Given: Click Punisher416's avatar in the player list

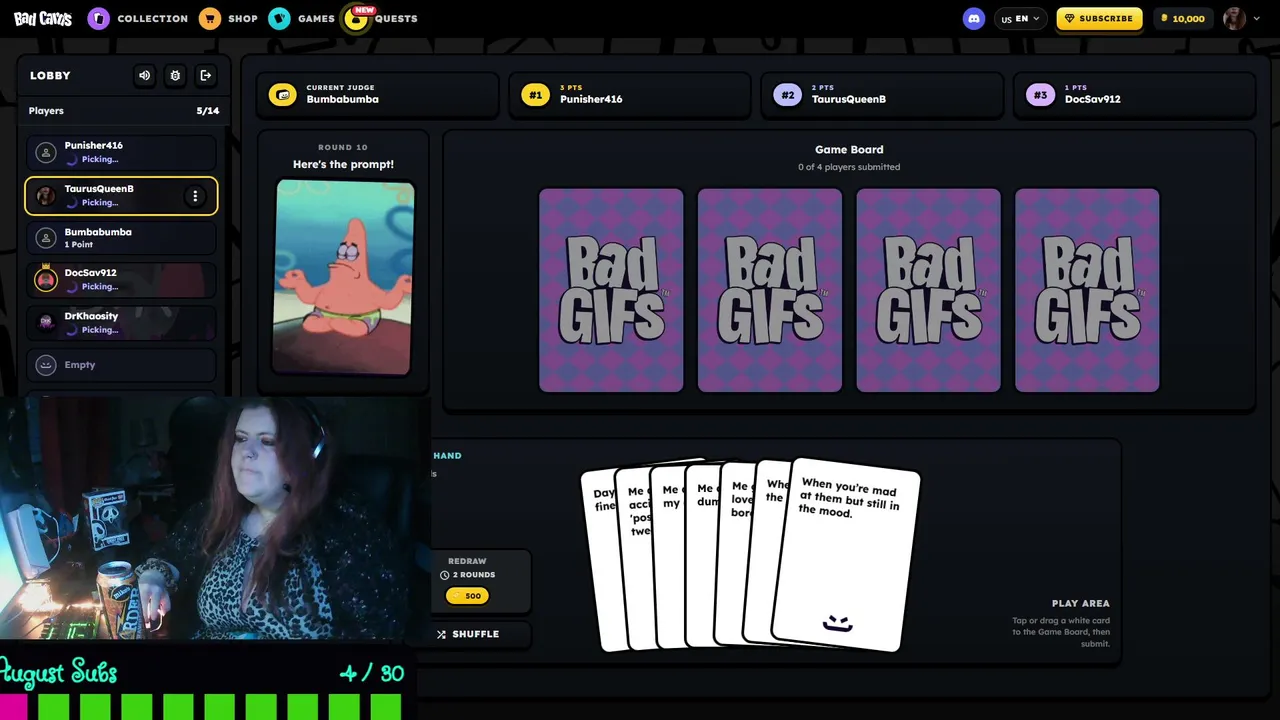Looking at the screenshot, I should point(45,152).
